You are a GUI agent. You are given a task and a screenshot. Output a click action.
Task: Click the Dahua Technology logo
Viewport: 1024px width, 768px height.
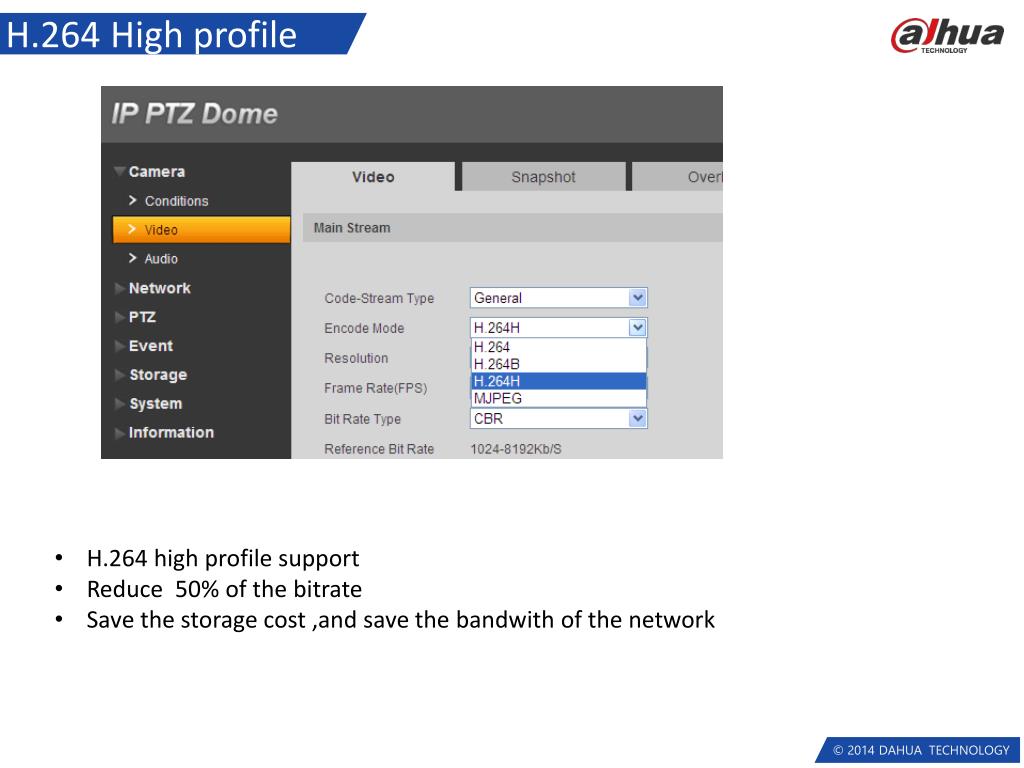click(947, 36)
